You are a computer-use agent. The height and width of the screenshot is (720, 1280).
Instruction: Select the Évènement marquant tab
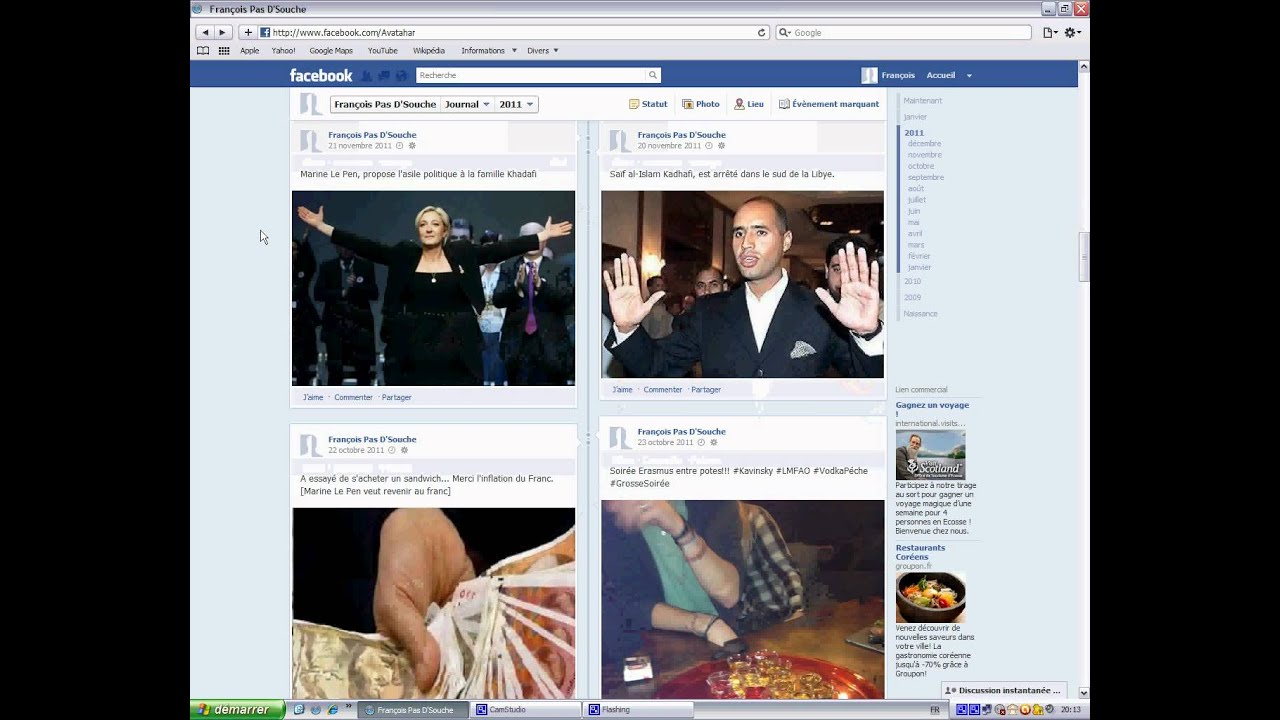coord(829,104)
